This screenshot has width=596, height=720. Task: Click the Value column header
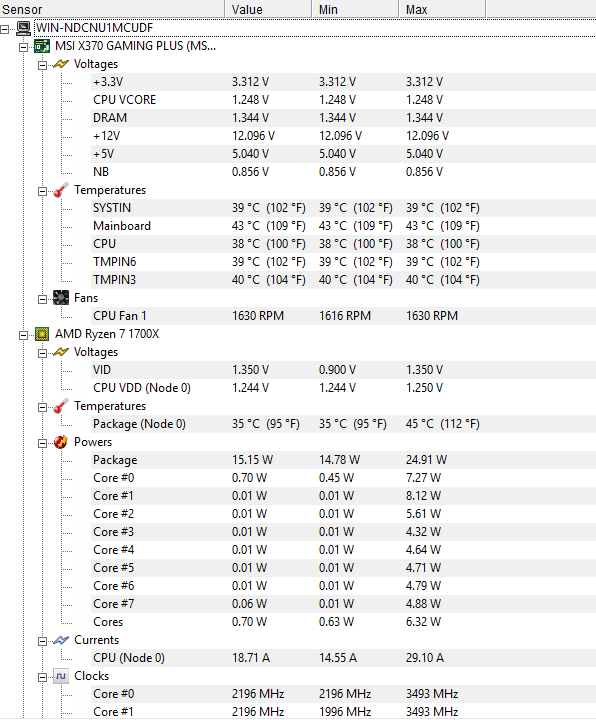click(268, 9)
